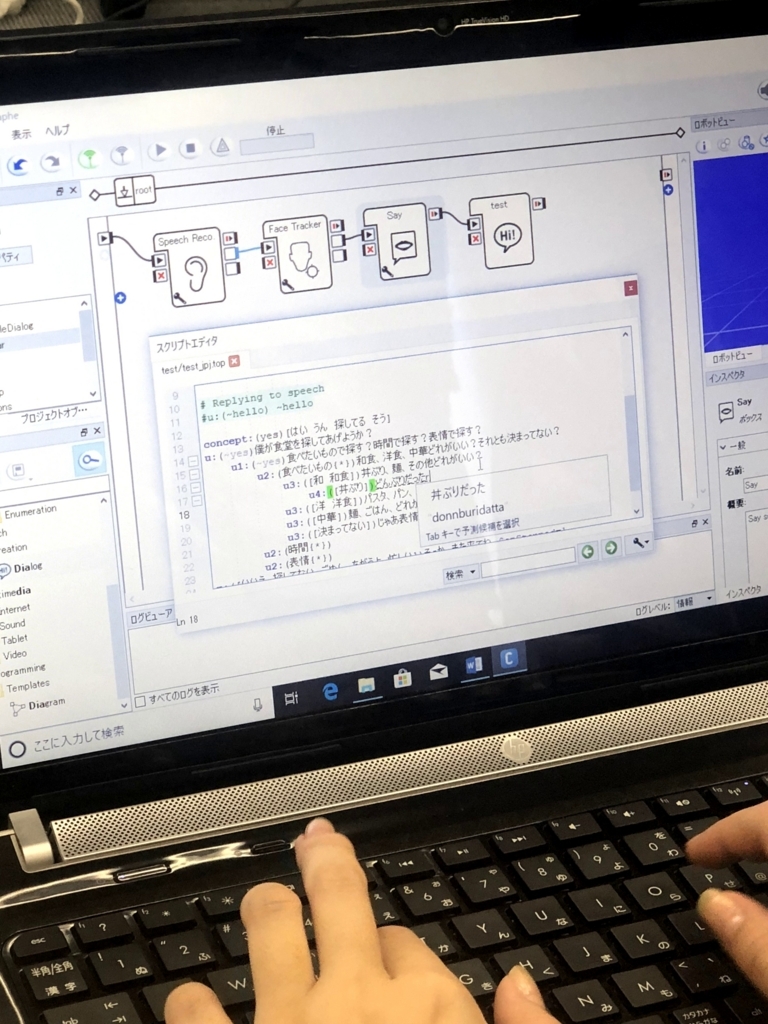Click the script editor scrollbar down arrow
768x1024 pixels.
(637, 512)
